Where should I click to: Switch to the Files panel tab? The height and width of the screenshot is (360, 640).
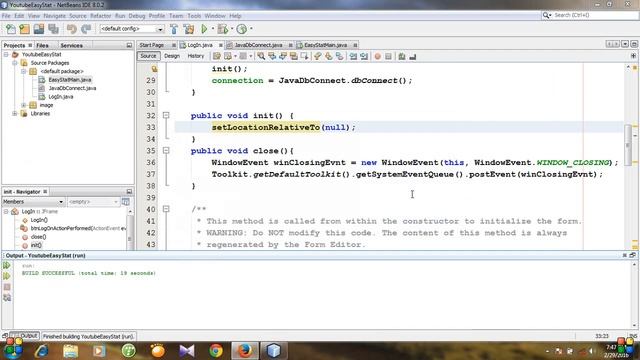tap(42, 45)
